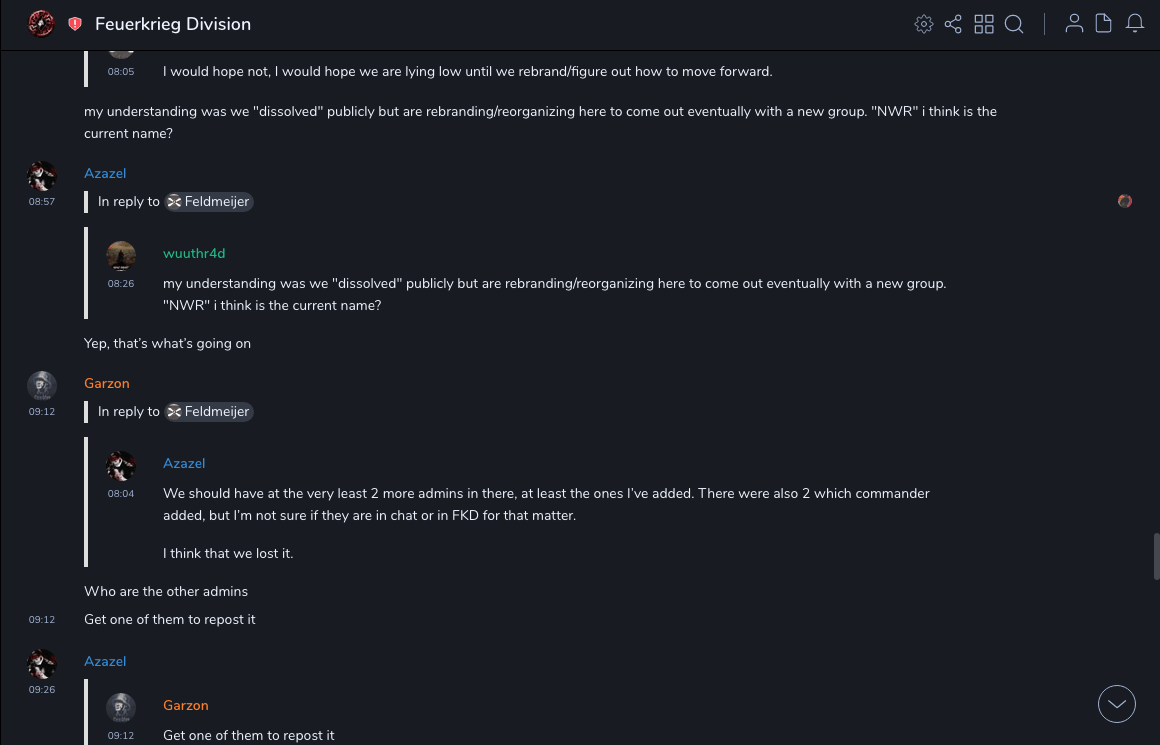Click the search magnifier icon

[x=1014, y=24]
